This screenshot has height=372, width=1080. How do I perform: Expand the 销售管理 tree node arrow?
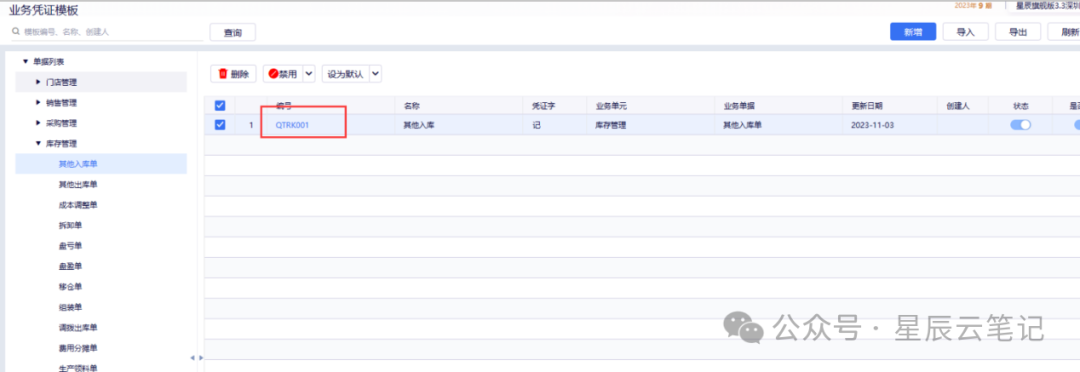(x=38, y=103)
